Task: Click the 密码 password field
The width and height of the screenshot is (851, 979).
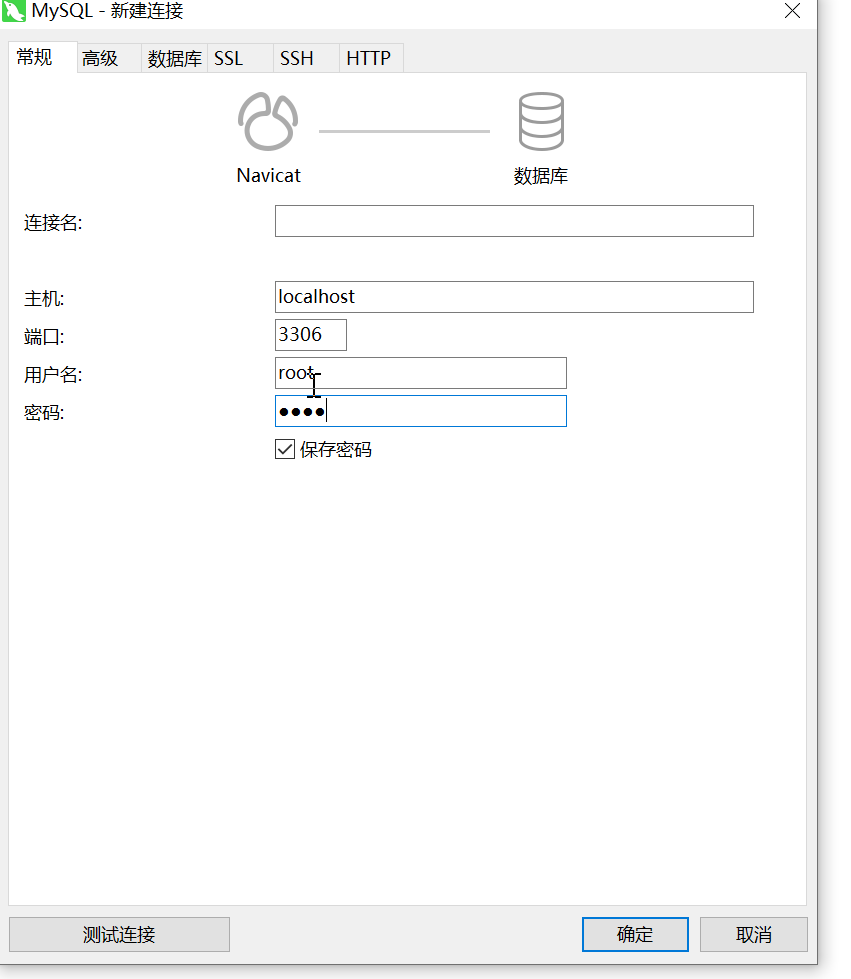Action: [x=420, y=411]
